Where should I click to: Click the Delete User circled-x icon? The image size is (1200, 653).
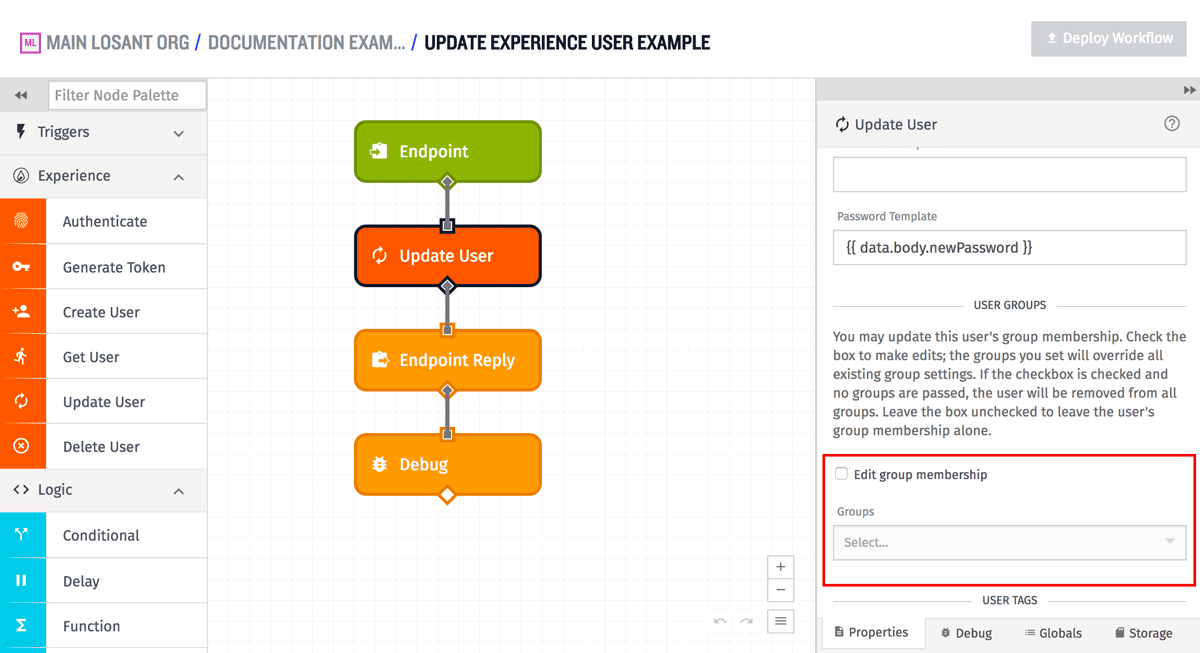[x=22, y=447]
